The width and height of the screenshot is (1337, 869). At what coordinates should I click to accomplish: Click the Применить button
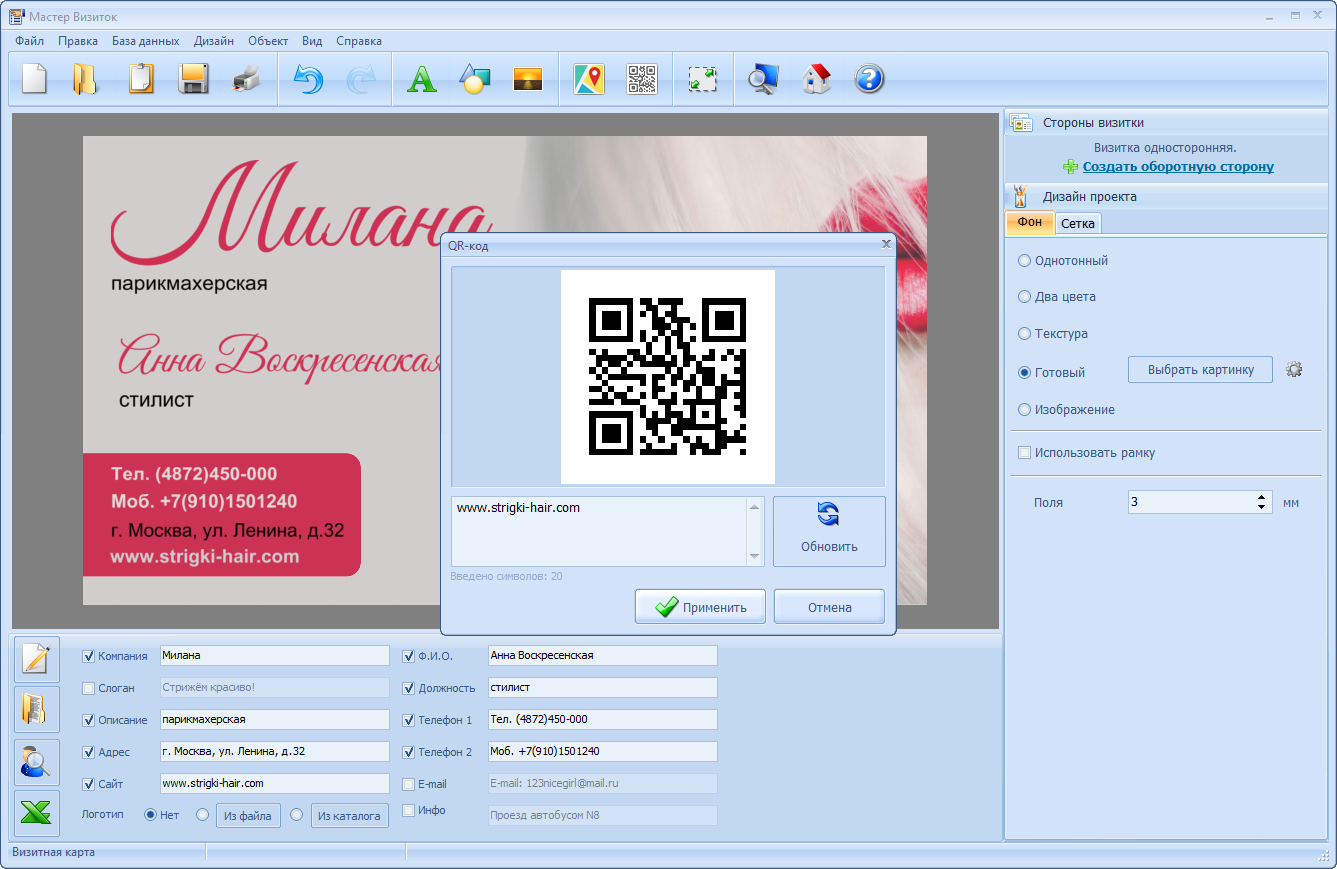coord(700,607)
